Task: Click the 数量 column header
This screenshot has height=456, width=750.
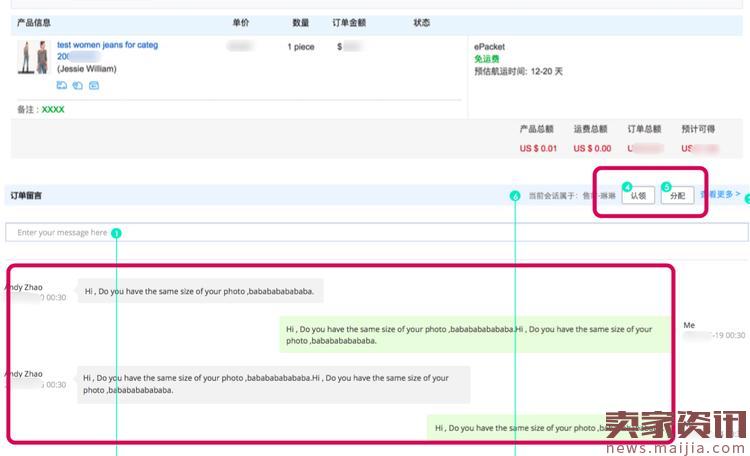Action: [300, 22]
